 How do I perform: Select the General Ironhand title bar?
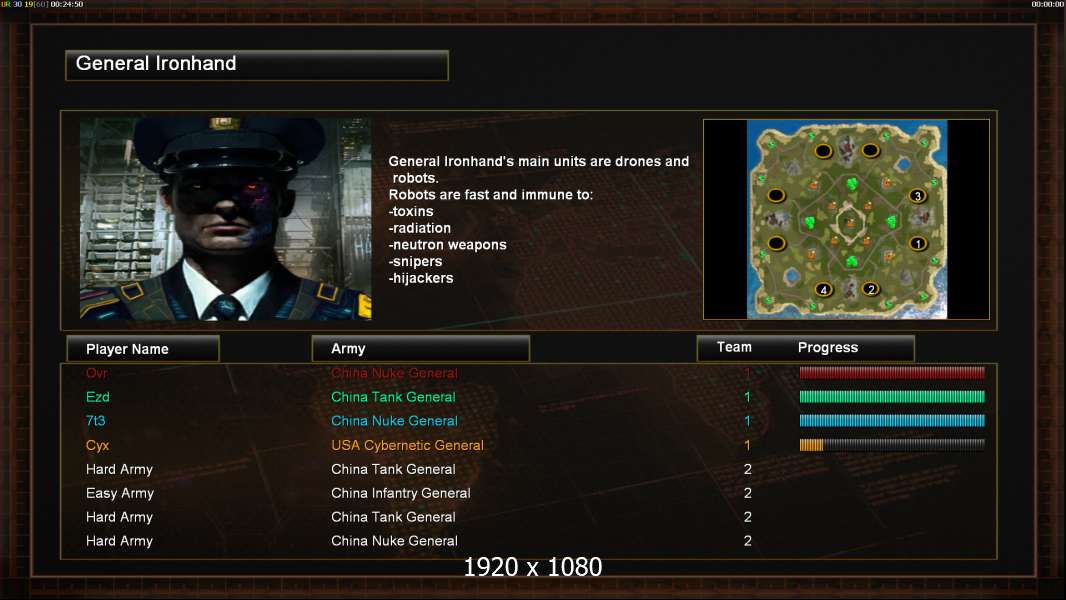coord(257,65)
